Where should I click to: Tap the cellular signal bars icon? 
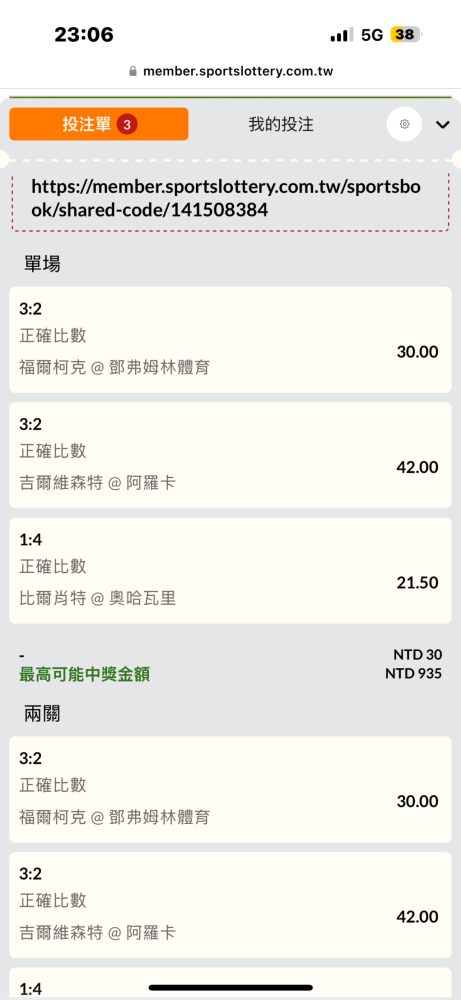(341, 35)
